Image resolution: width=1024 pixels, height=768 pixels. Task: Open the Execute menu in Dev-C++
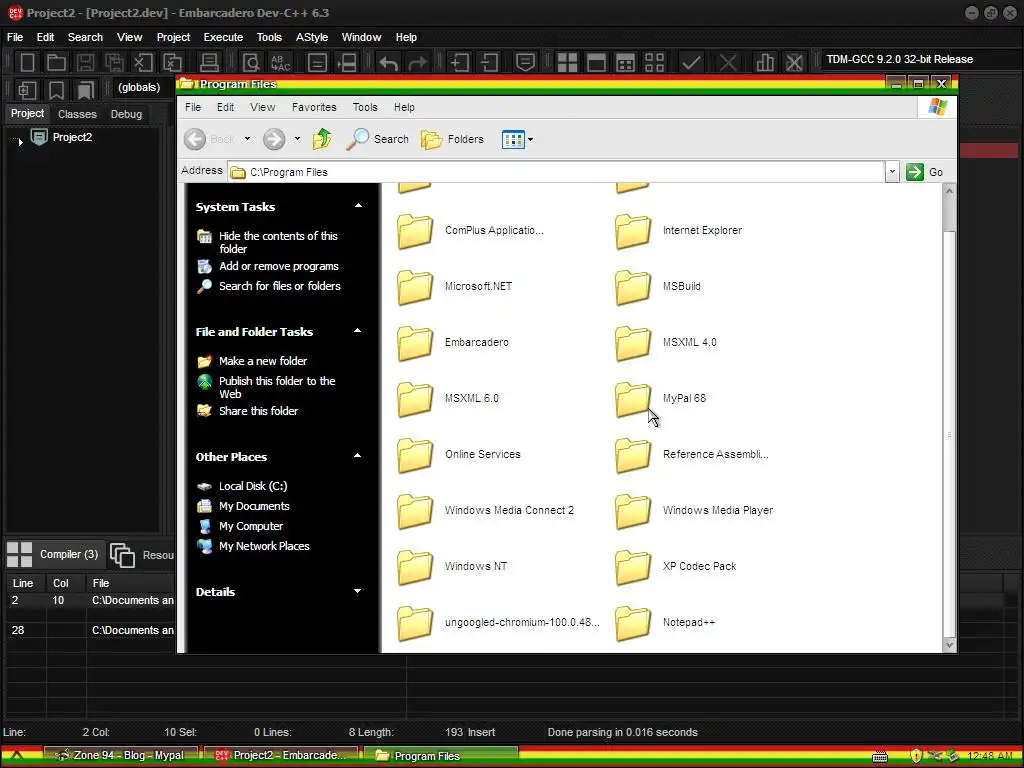[x=223, y=37]
